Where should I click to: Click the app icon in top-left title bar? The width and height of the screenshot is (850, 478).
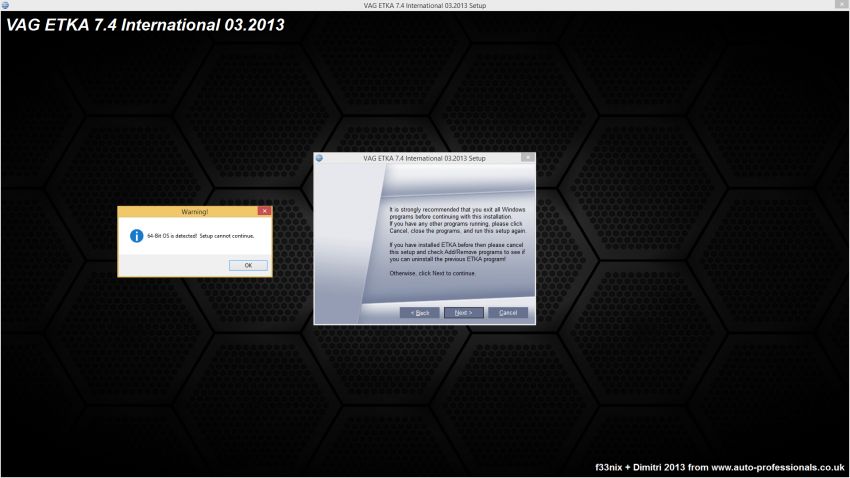(5, 5)
